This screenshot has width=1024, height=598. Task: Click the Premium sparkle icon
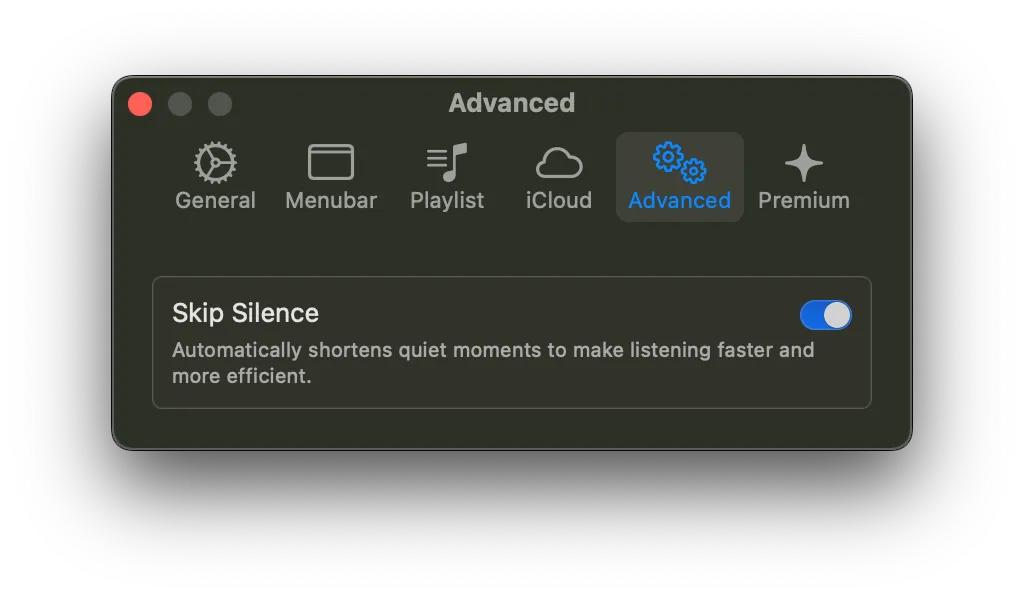click(804, 161)
